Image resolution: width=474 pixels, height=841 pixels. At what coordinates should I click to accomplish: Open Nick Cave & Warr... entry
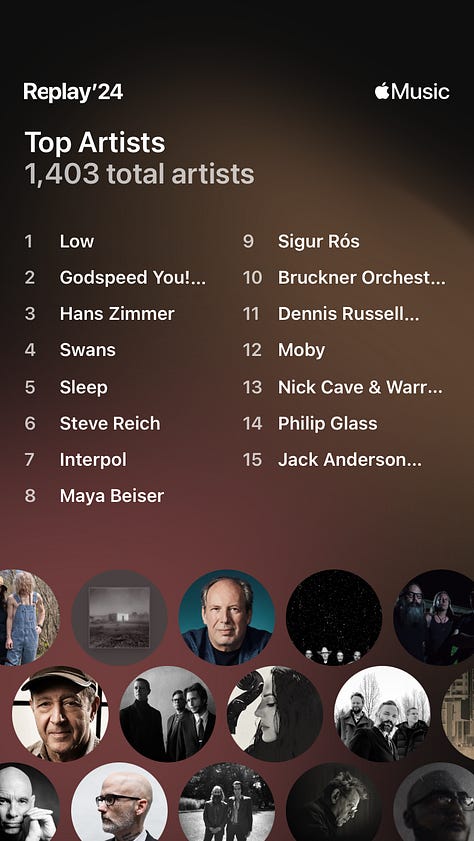(x=360, y=387)
